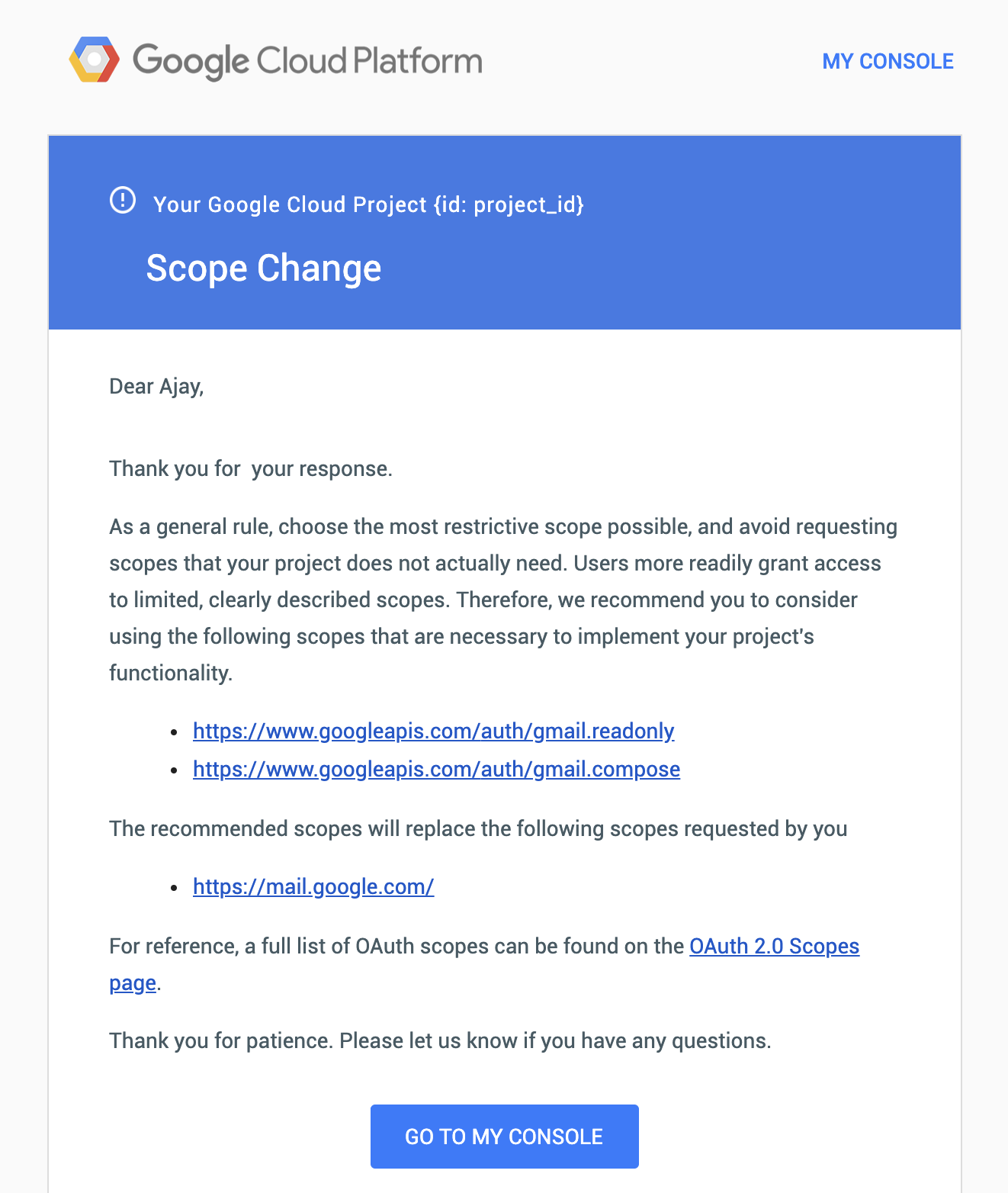The image size is (1008, 1193).
Task: Click the Google Cloud Platform wordmark
Action: tap(307, 61)
